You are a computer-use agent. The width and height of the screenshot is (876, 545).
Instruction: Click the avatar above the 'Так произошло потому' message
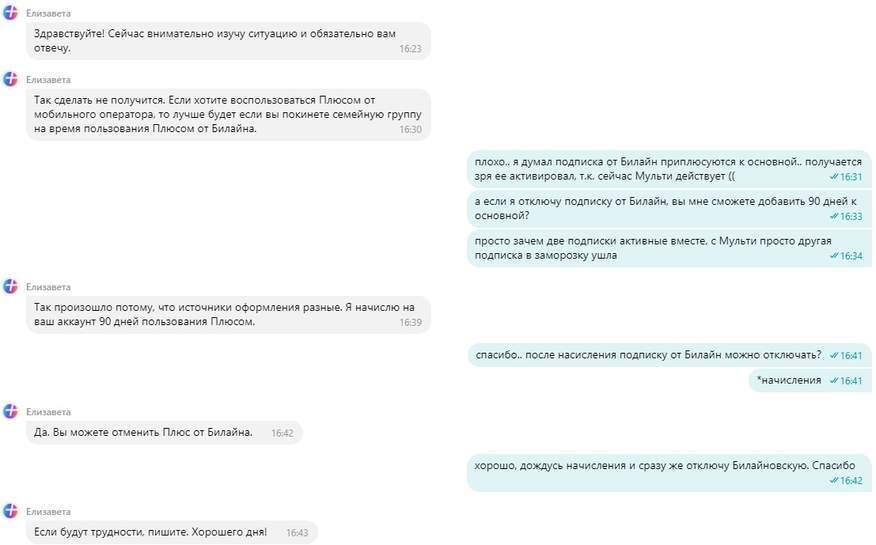point(11,286)
